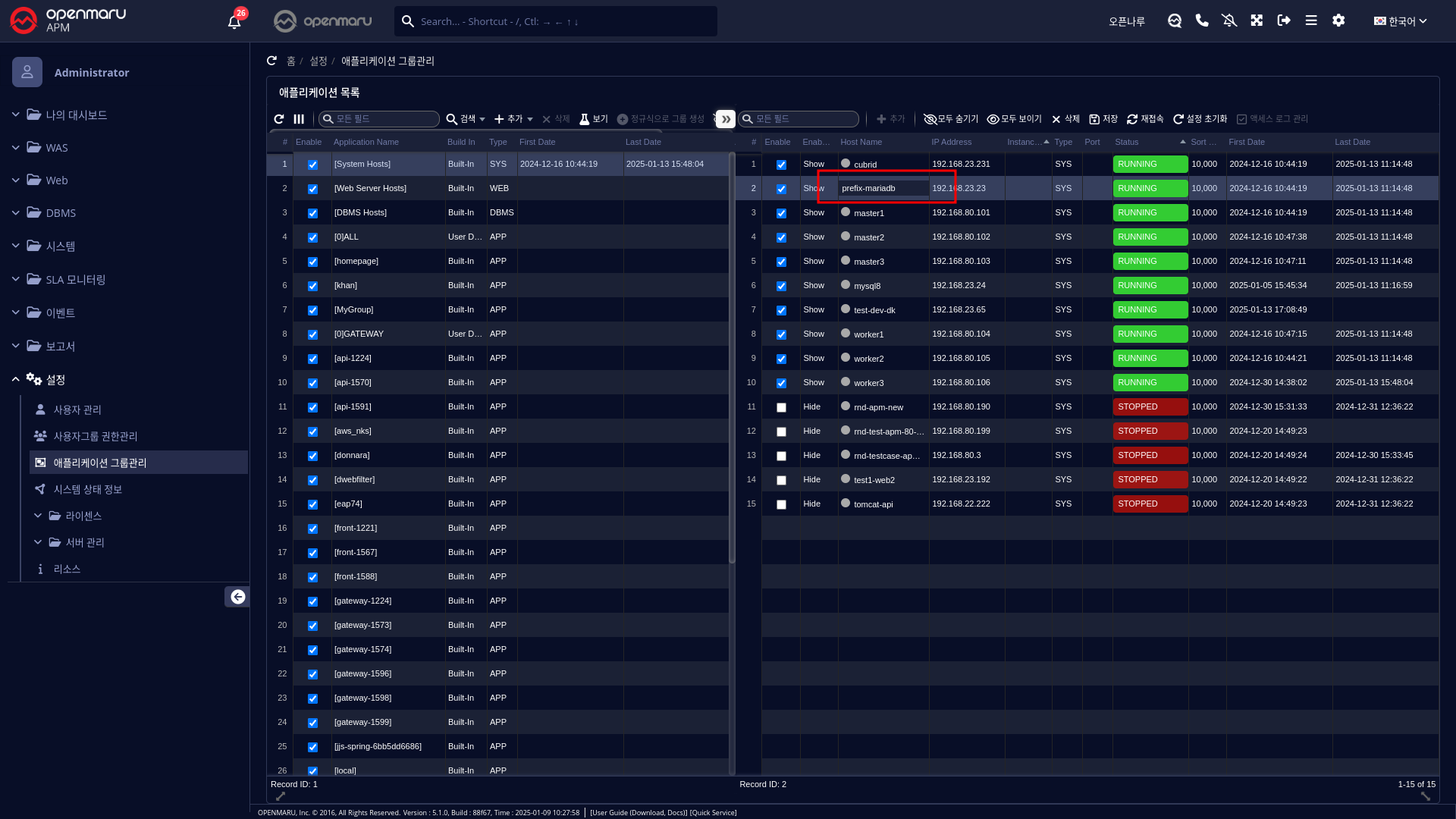1456x819 pixels.
Task: Collapse sidebar with the left-arrow circle button
Action: [x=237, y=597]
